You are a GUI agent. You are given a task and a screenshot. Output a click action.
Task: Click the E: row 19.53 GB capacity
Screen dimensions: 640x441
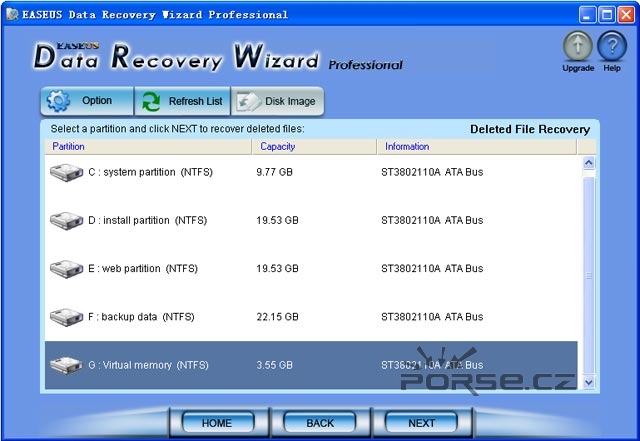277,269
